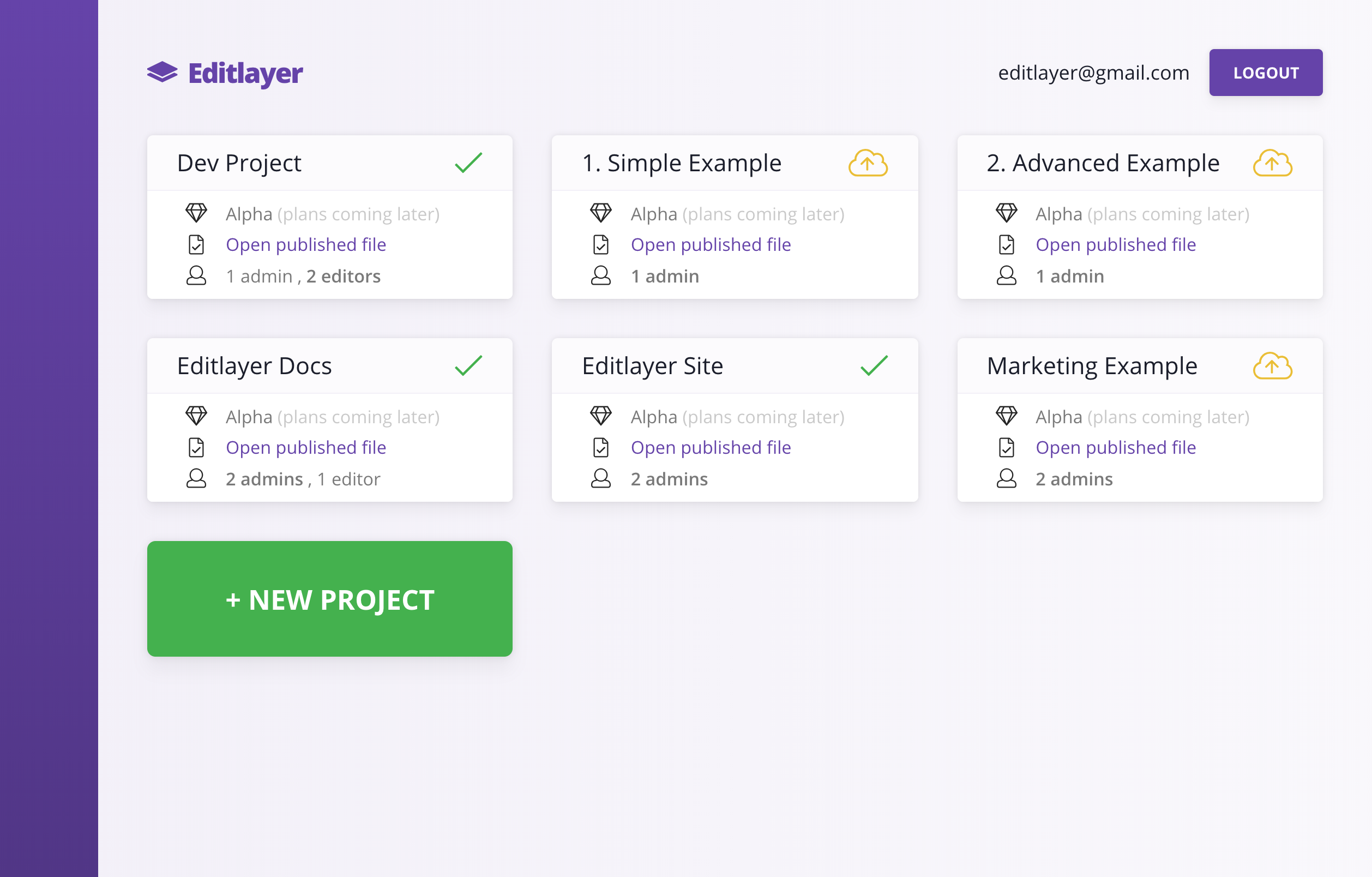
Task: Open published file for 1. Simple Example
Action: tap(711, 245)
